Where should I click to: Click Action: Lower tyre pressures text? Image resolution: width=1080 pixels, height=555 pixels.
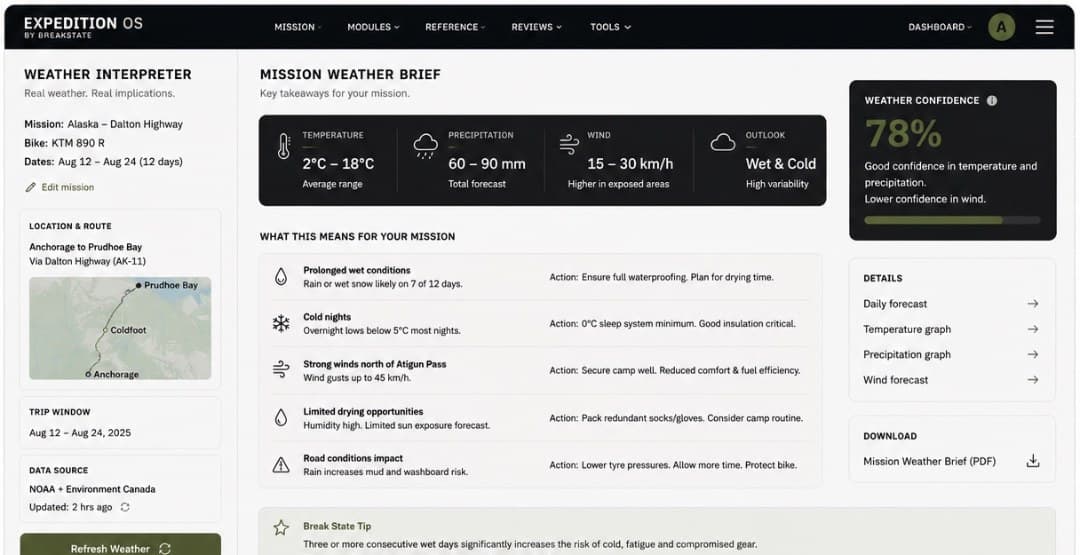[x=673, y=465]
